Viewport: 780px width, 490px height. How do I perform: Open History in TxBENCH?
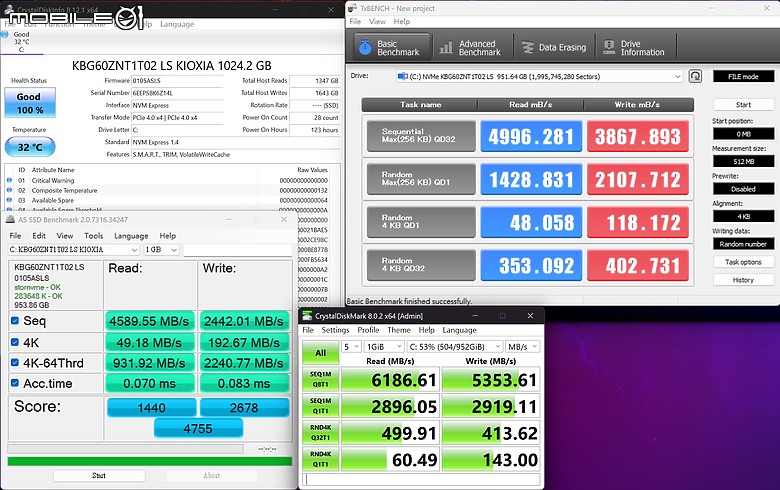[x=743, y=280]
